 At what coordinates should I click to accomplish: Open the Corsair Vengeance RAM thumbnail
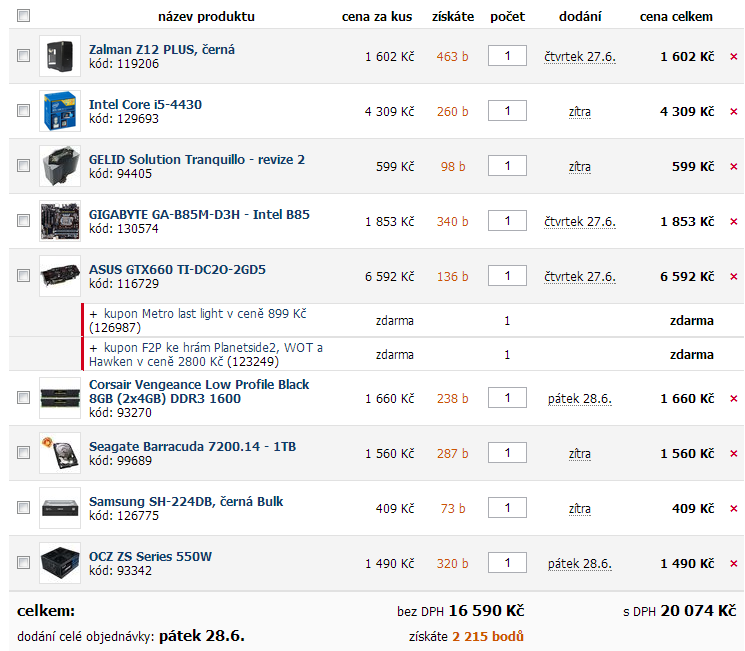(60, 398)
